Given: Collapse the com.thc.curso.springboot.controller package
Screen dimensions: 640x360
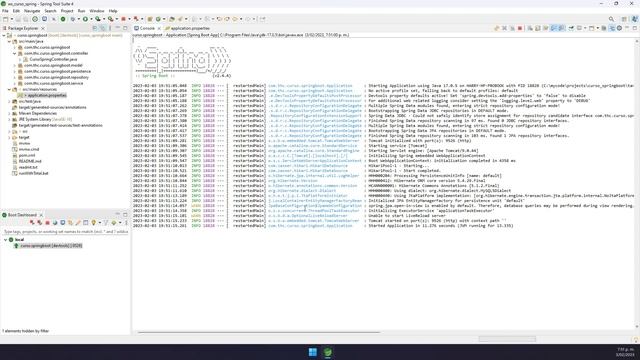Looking at the screenshot, I should coord(15,53).
